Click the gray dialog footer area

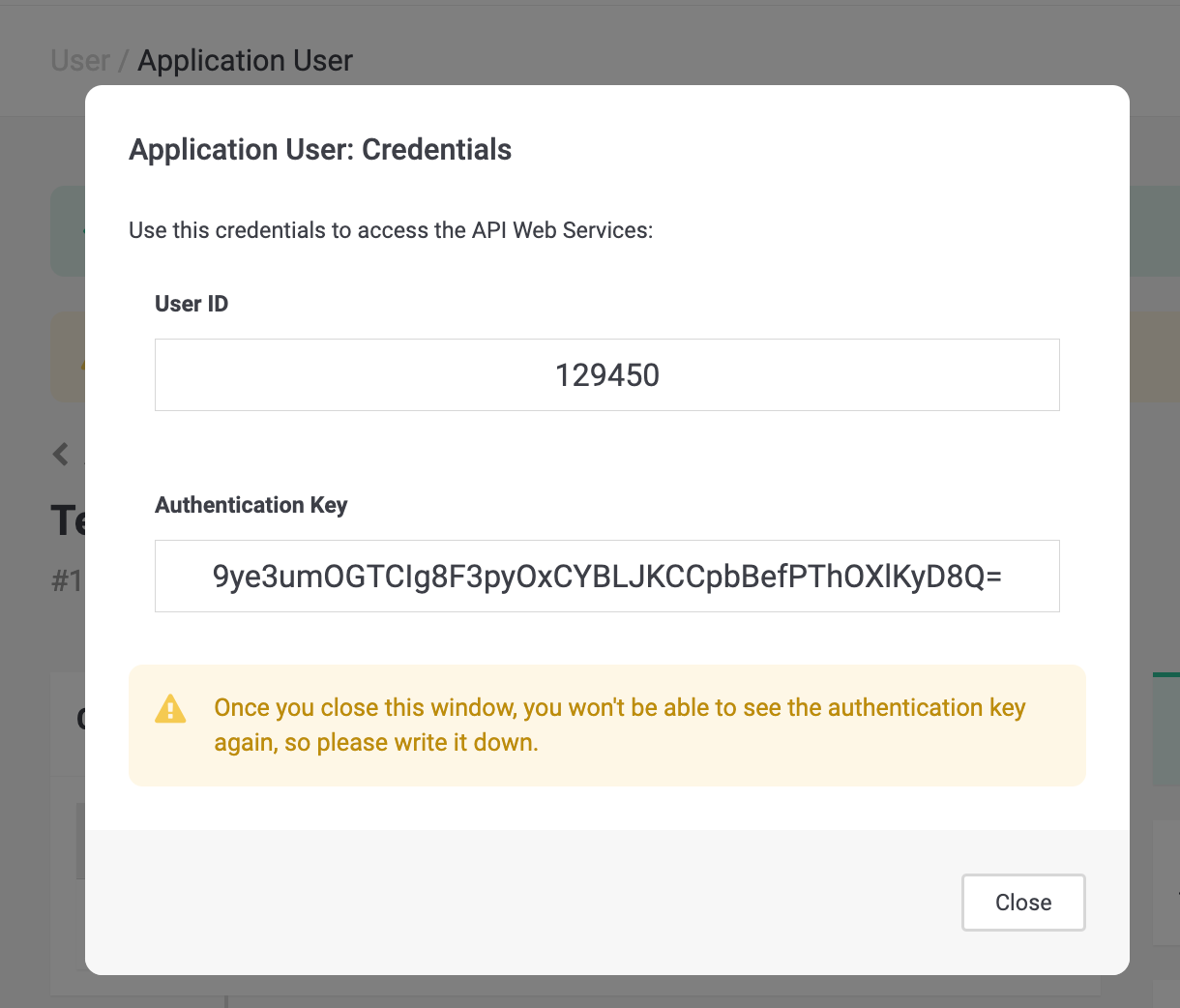click(522, 902)
